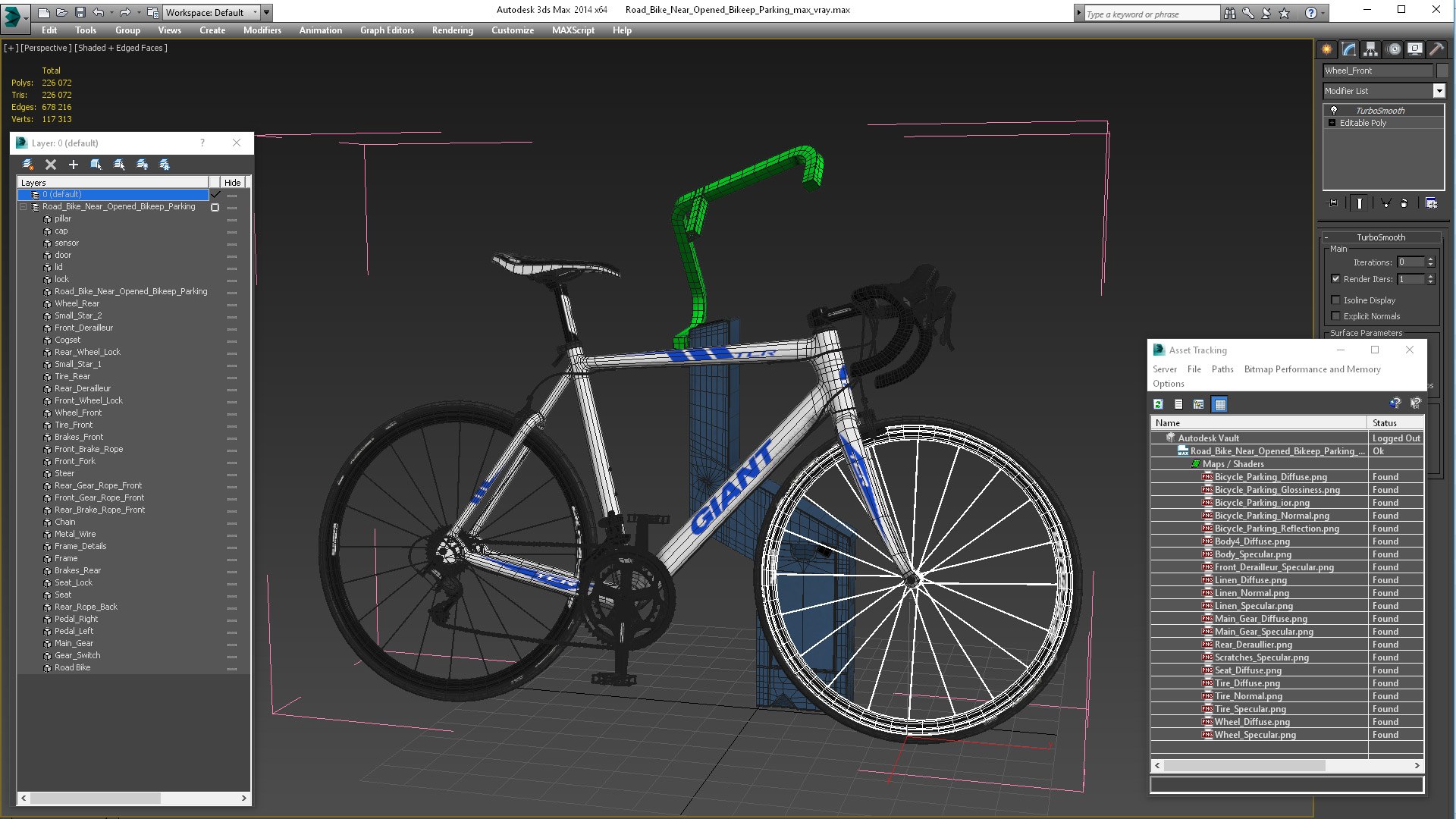Click Create New Layer icon in Layer dialog
This screenshot has height=819, width=1456.
[x=28, y=165]
